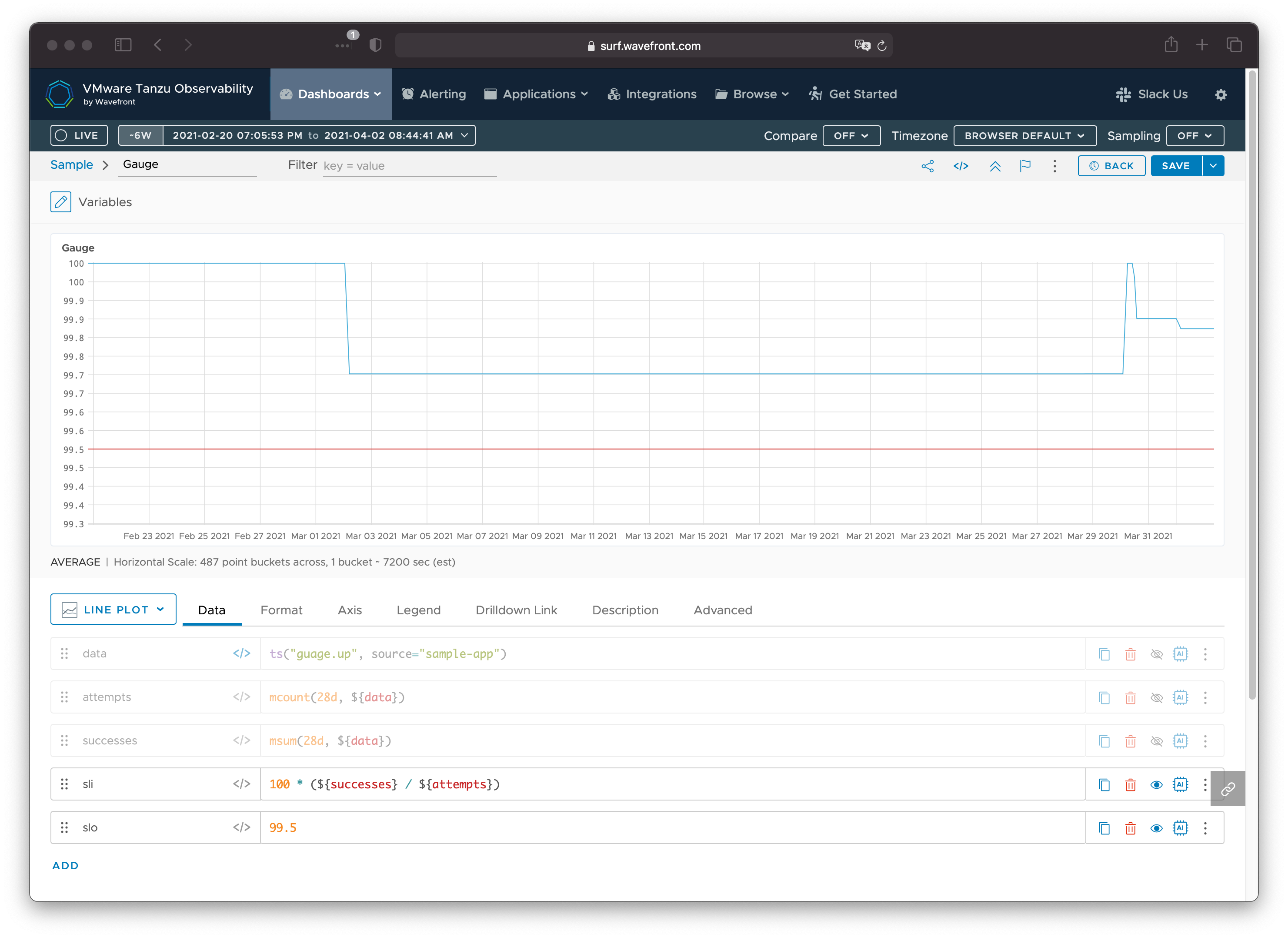
Task: Click the link/chain icon on the sli row
Action: tap(1229, 784)
